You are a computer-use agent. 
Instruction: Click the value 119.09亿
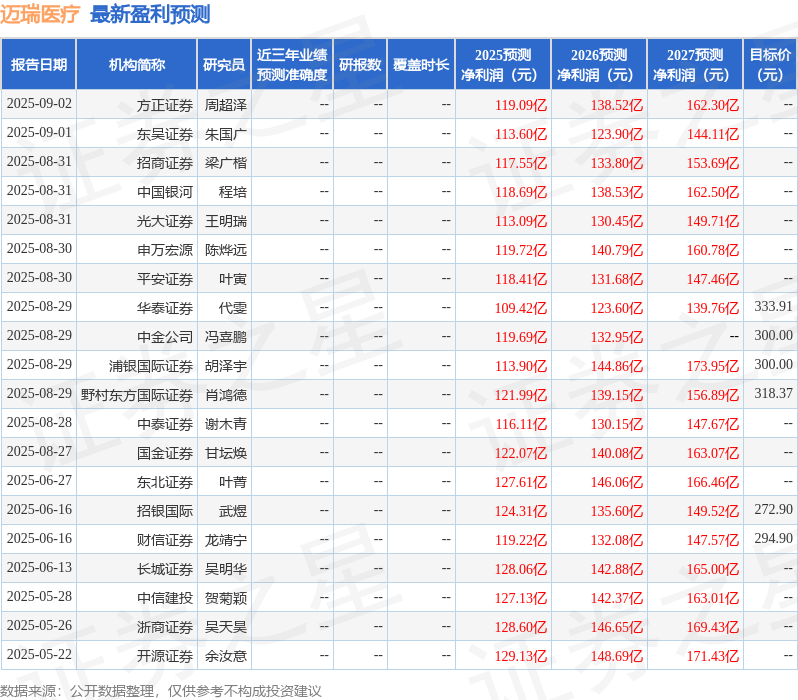pyautogui.click(x=521, y=105)
